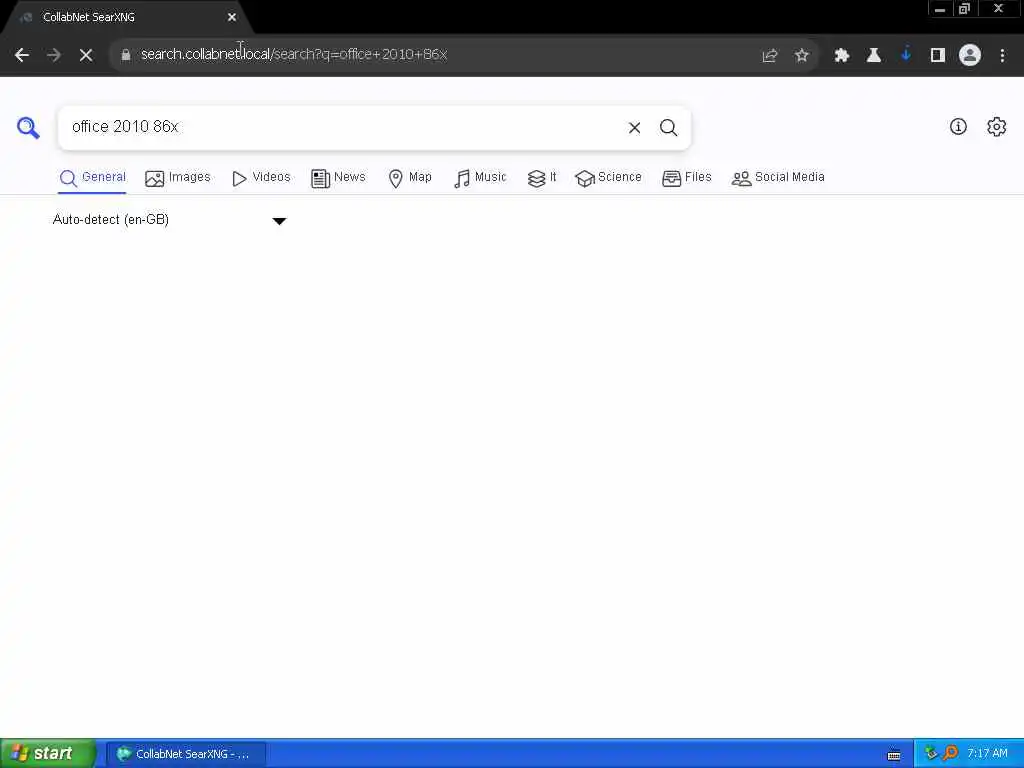Go back with browser back arrow

coord(22,55)
